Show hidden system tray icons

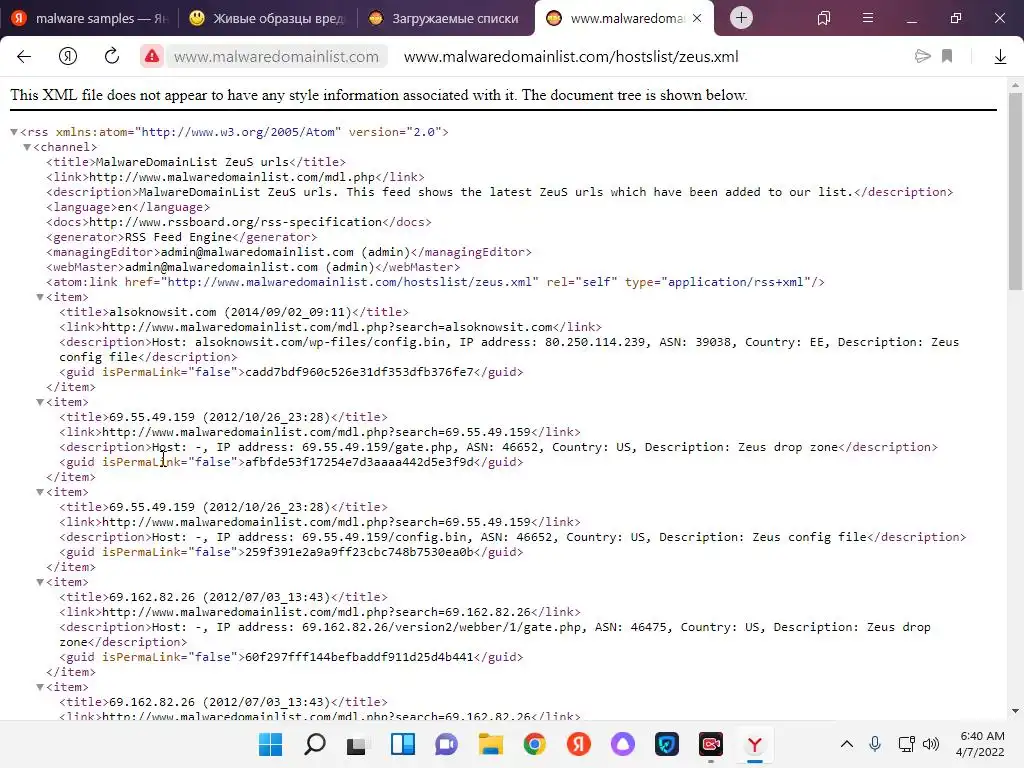click(x=846, y=744)
